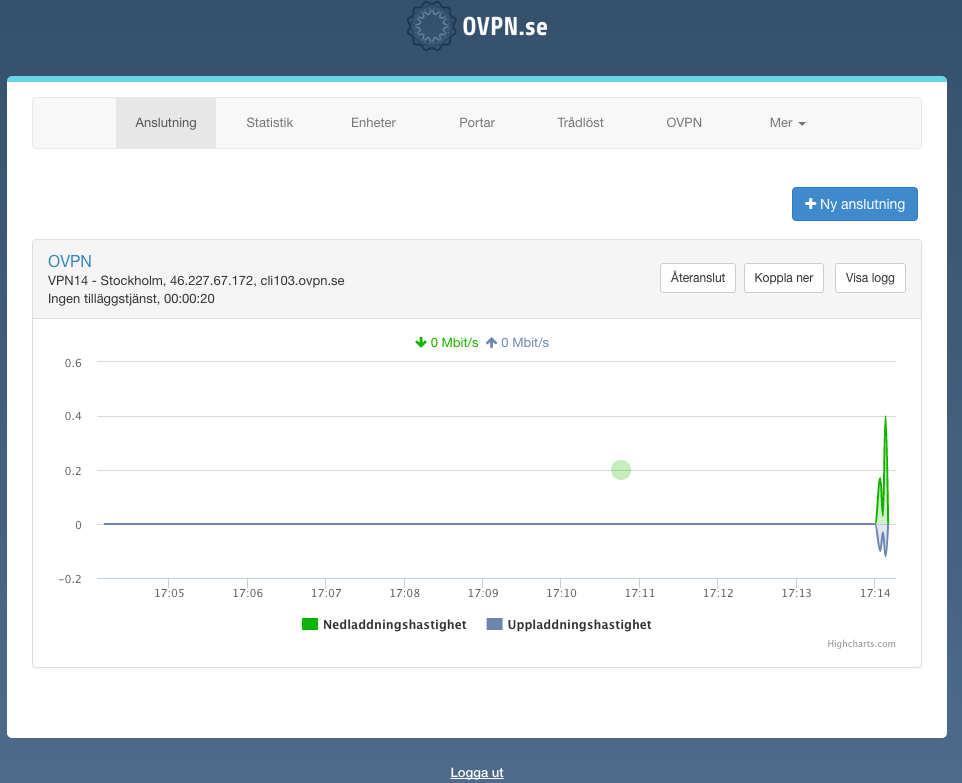The width and height of the screenshot is (962, 783).
Task: Create a new connection with Ny anslutning
Action: click(855, 204)
